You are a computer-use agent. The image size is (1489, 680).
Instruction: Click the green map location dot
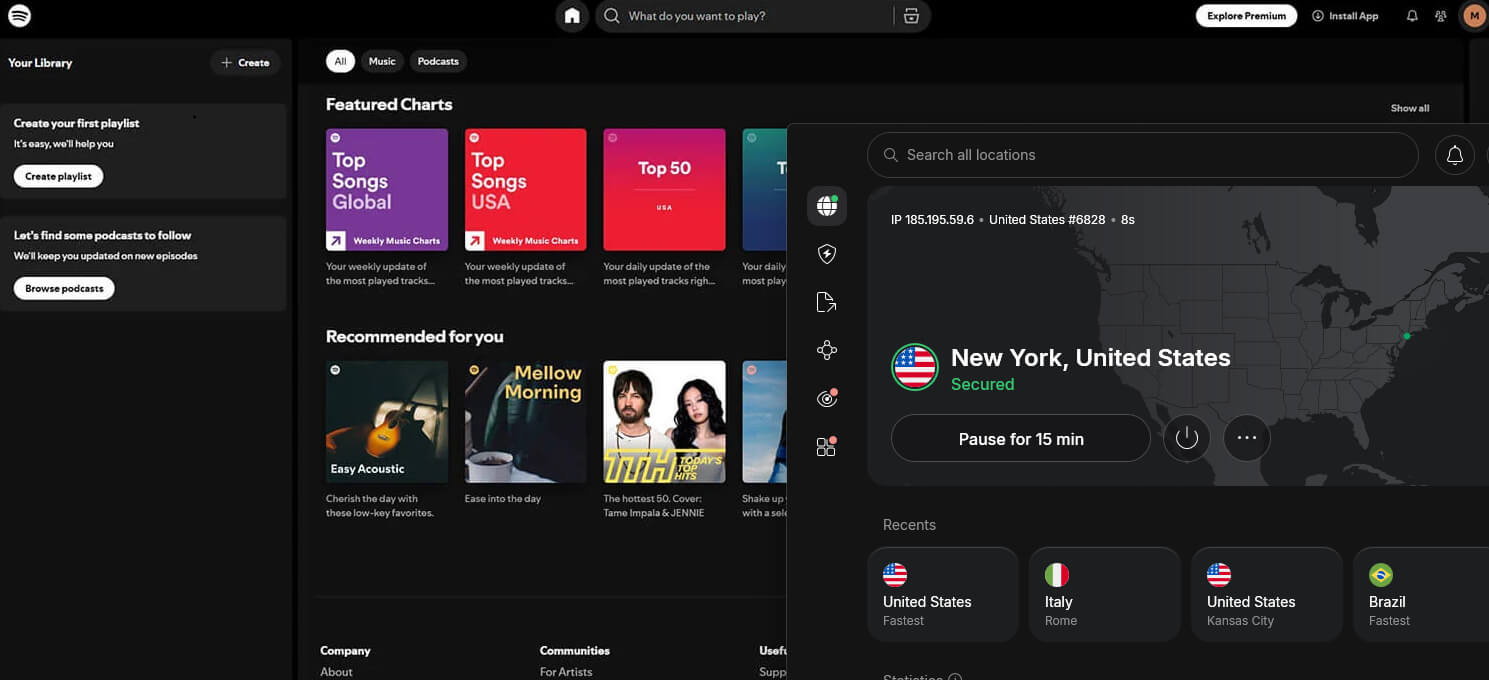[x=1407, y=336]
